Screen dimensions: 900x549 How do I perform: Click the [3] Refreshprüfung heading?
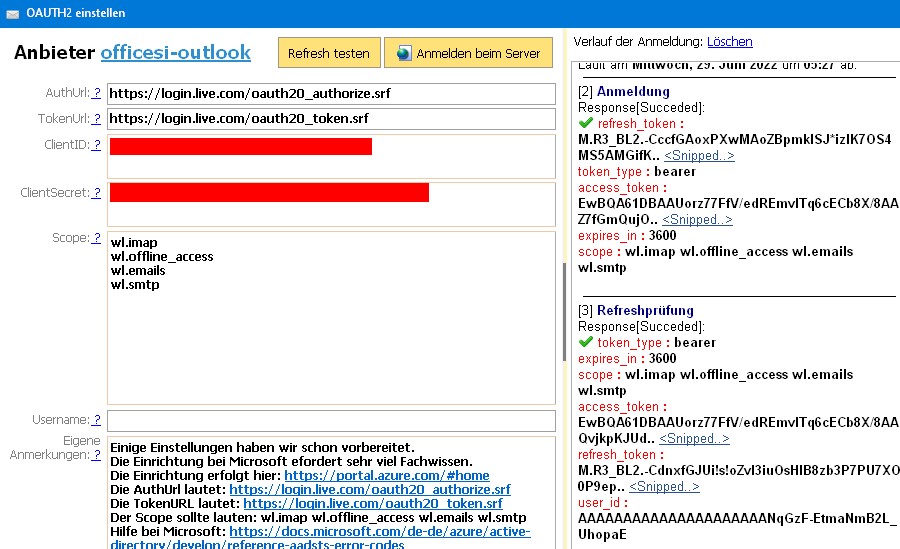pos(636,311)
